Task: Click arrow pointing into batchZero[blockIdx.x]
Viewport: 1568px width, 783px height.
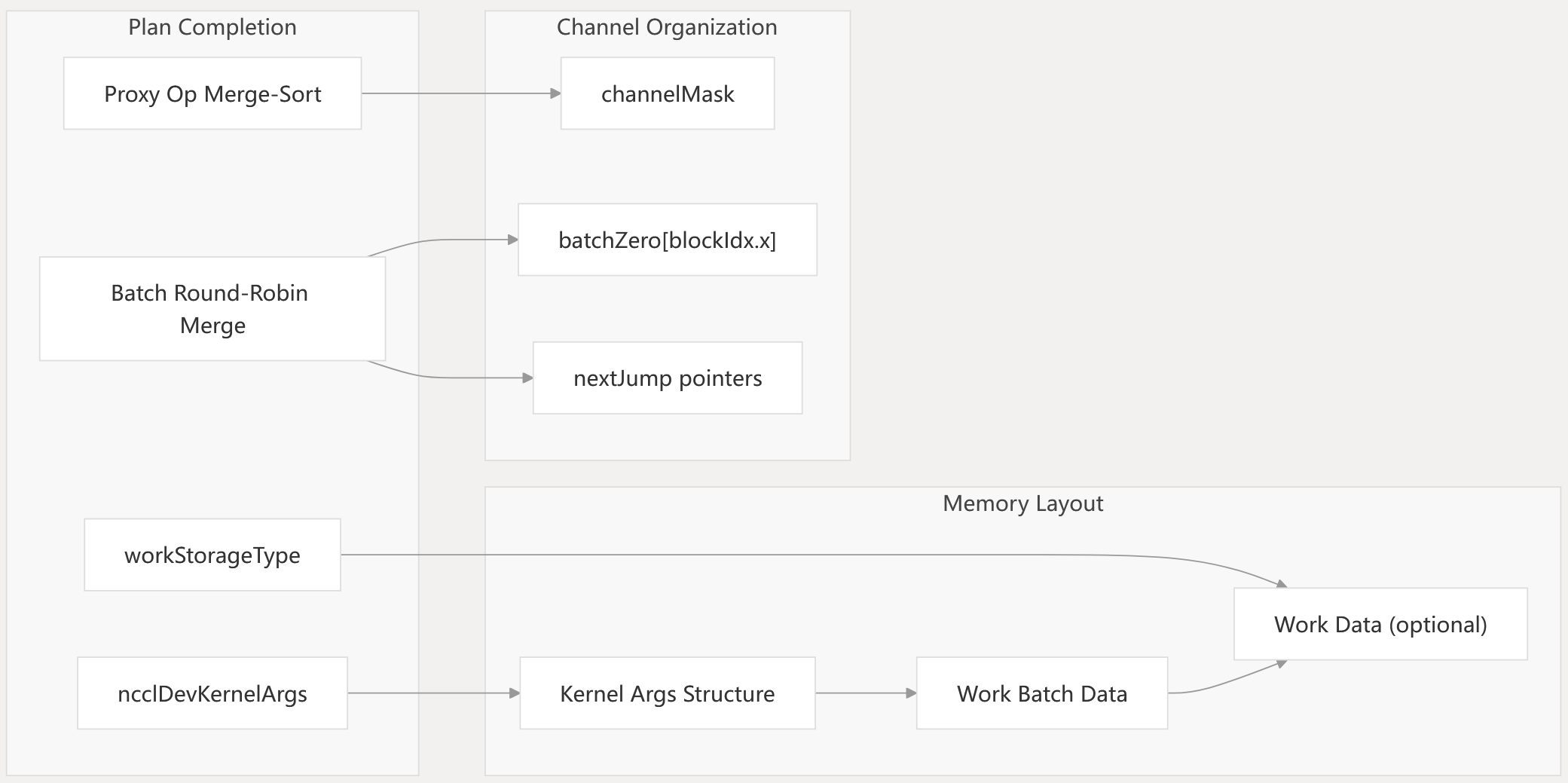Action: point(452,240)
